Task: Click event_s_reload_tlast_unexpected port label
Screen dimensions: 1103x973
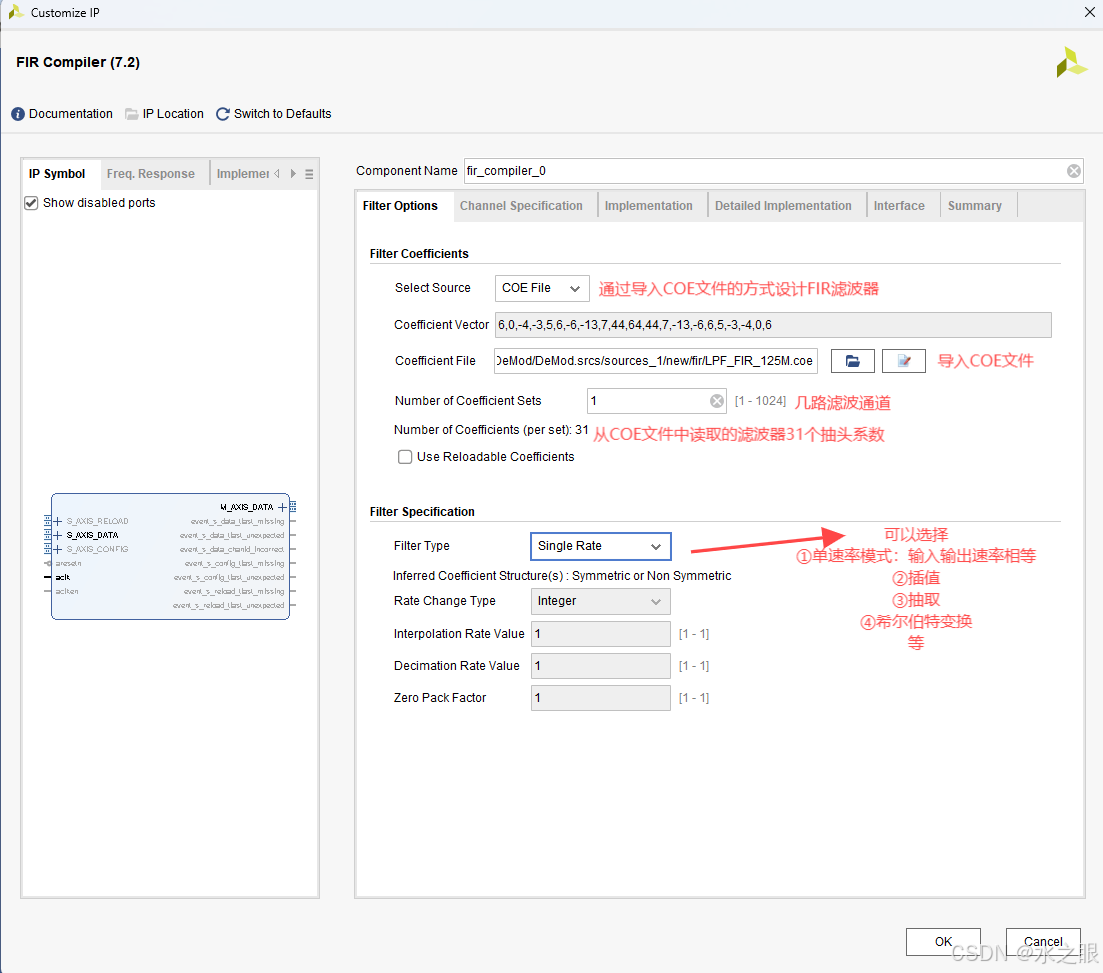Action: click(x=229, y=606)
